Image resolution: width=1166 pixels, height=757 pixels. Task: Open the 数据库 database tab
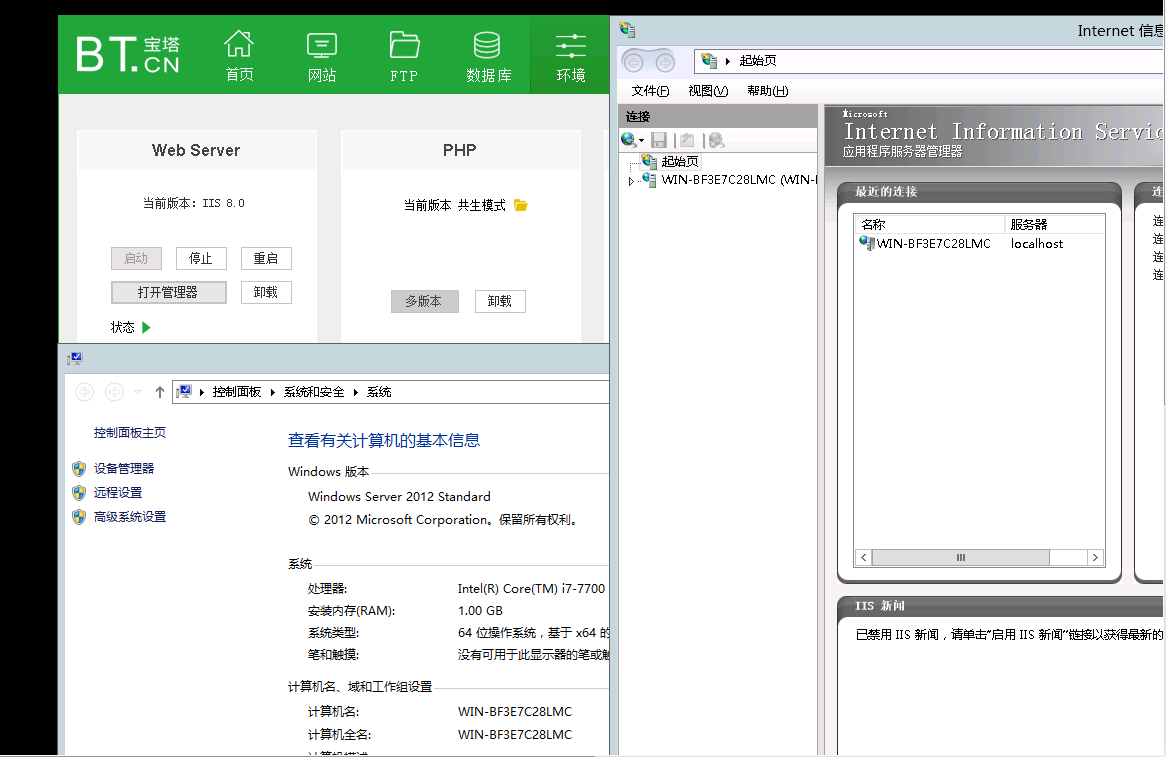tap(488, 55)
